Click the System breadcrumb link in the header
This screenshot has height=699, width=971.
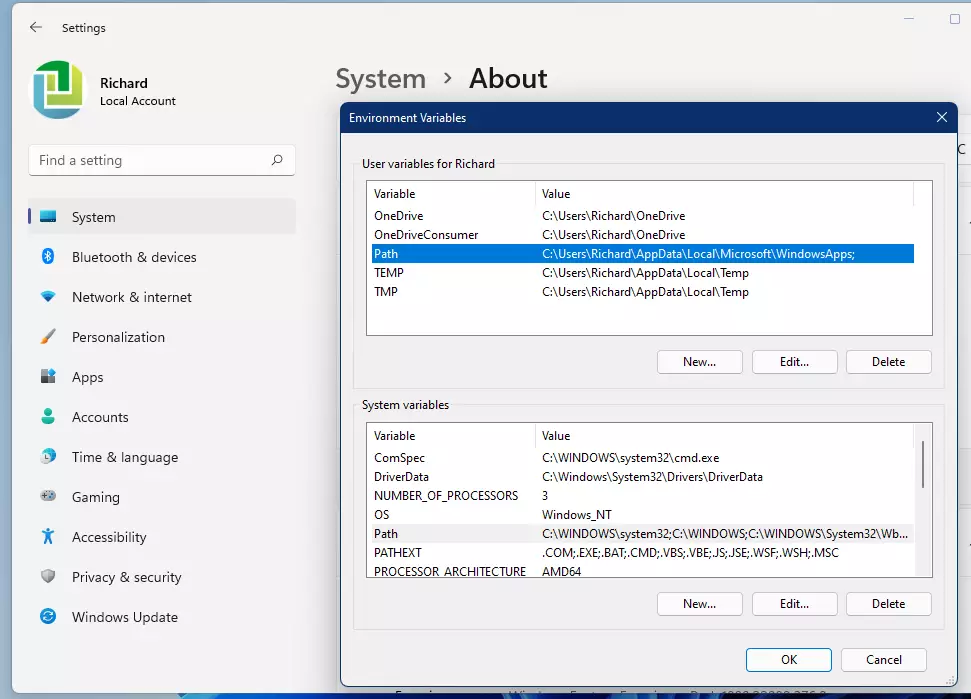tap(381, 79)
